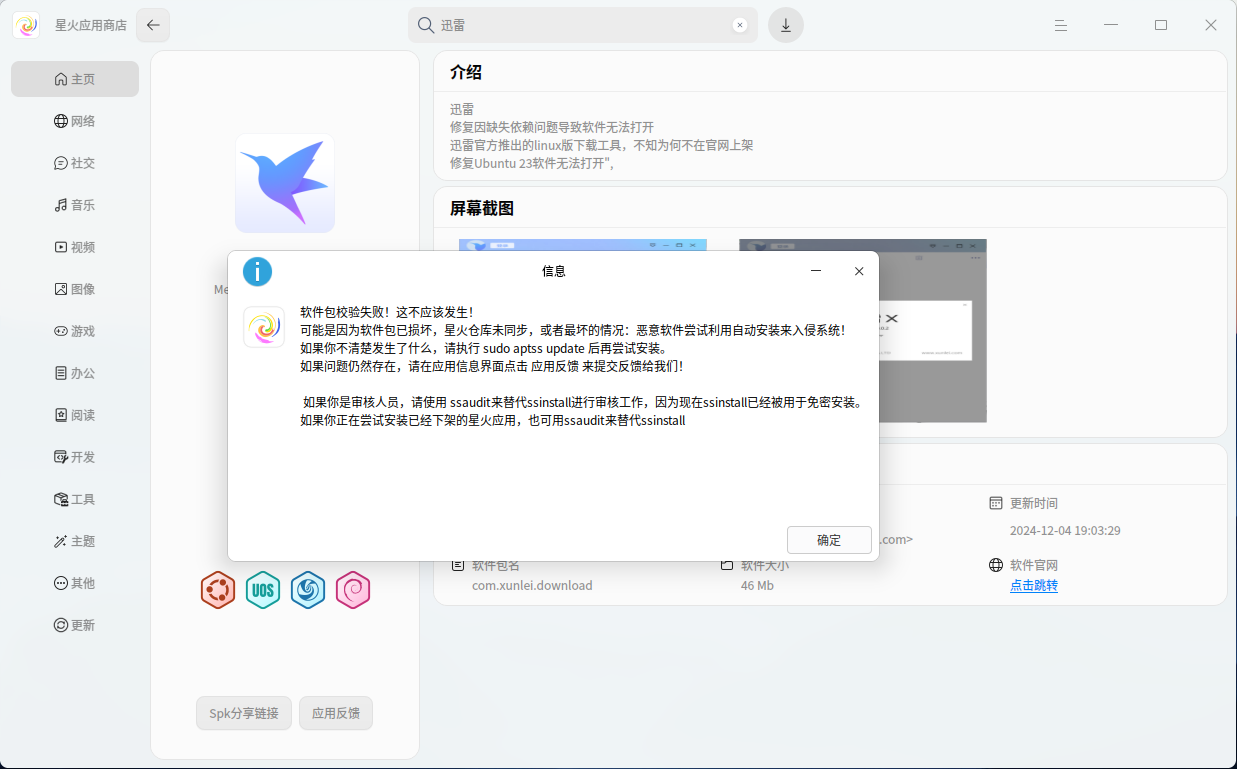The height and width of the screenshot is (769, 1237).
Task: Go back with the arrow button
Action: pos(153,25)
